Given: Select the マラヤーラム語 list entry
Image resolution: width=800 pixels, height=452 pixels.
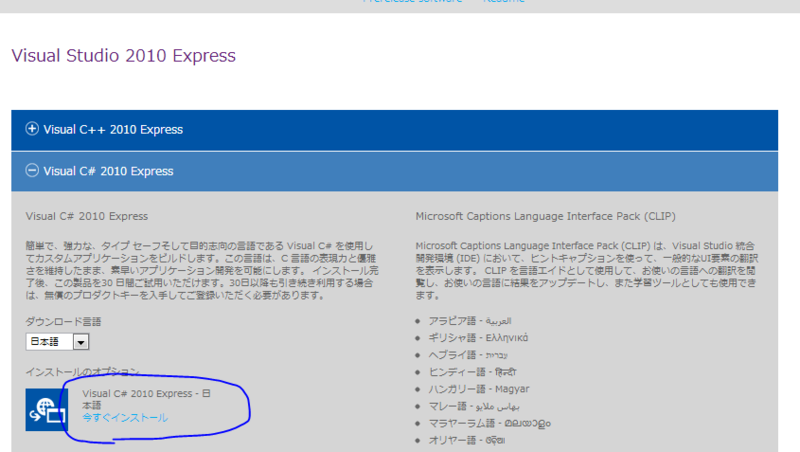Looking at the screenshot, I should click(489, 423).
